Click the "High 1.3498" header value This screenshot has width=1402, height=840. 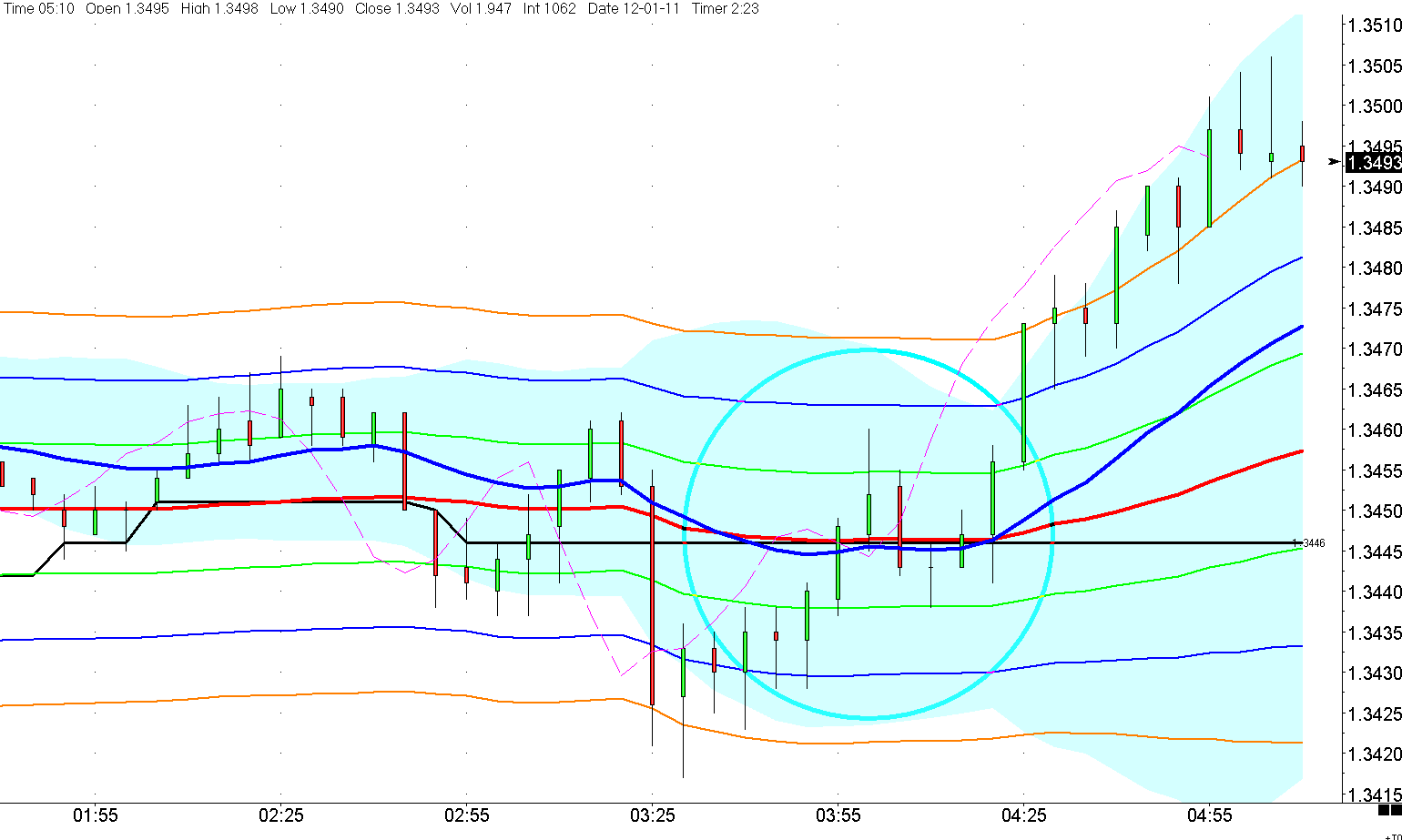point(219,8)
